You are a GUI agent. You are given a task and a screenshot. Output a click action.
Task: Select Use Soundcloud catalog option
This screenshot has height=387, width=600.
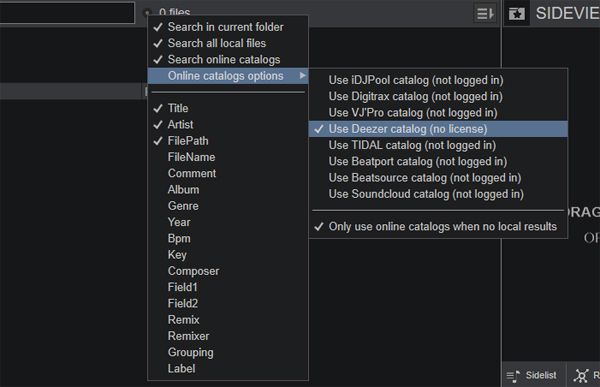438,194
